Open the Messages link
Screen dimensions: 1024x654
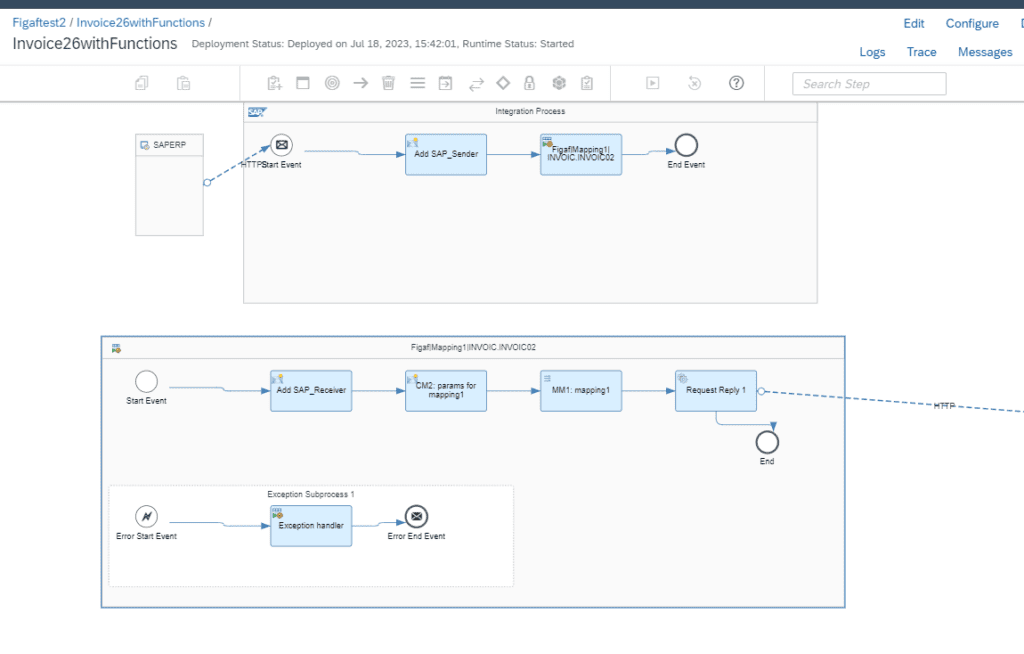click(985, 52)
